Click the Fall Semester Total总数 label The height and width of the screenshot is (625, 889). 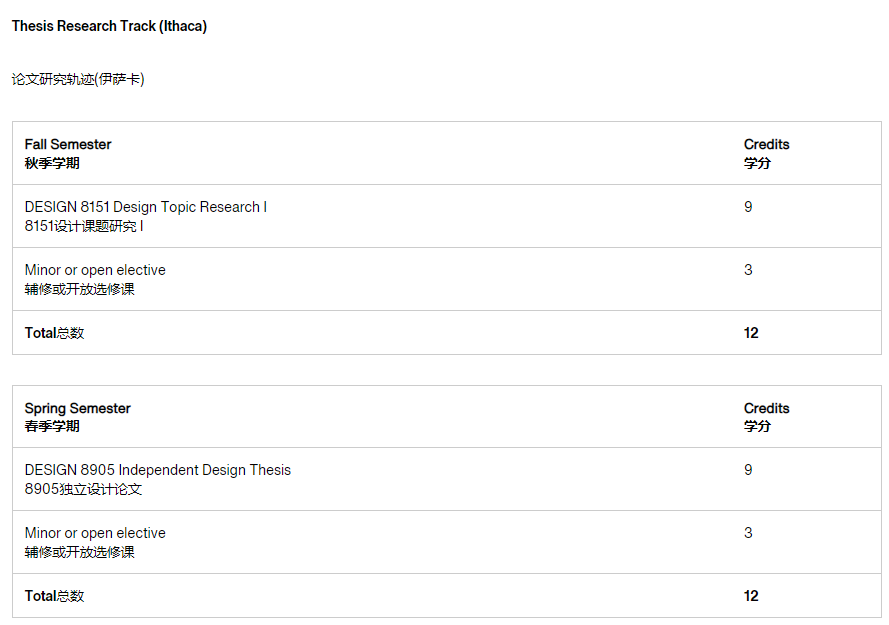[54, 333]
